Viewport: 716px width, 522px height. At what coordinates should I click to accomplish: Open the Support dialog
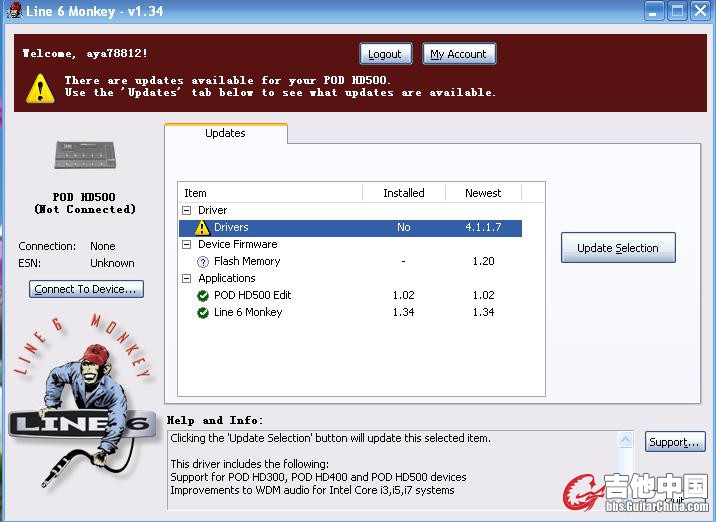click(675, 442)
